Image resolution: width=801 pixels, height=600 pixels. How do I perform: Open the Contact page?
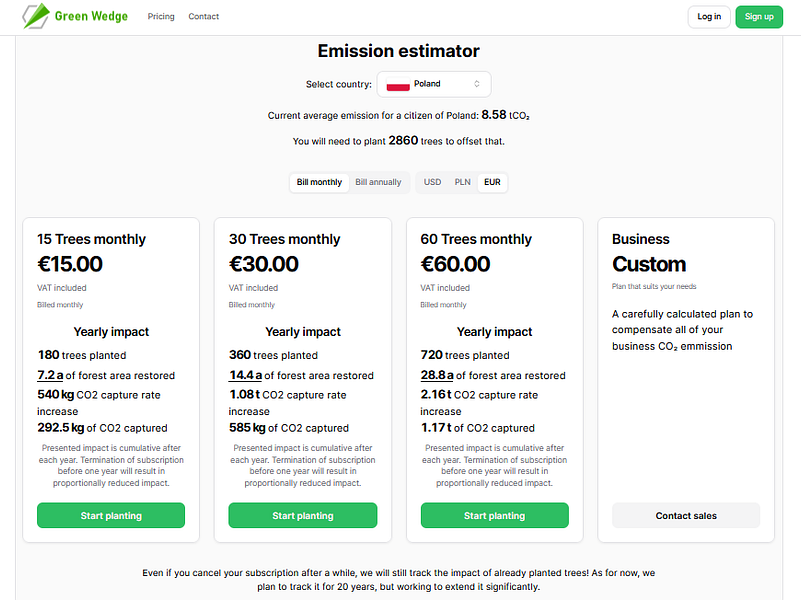tap(204, 17)
